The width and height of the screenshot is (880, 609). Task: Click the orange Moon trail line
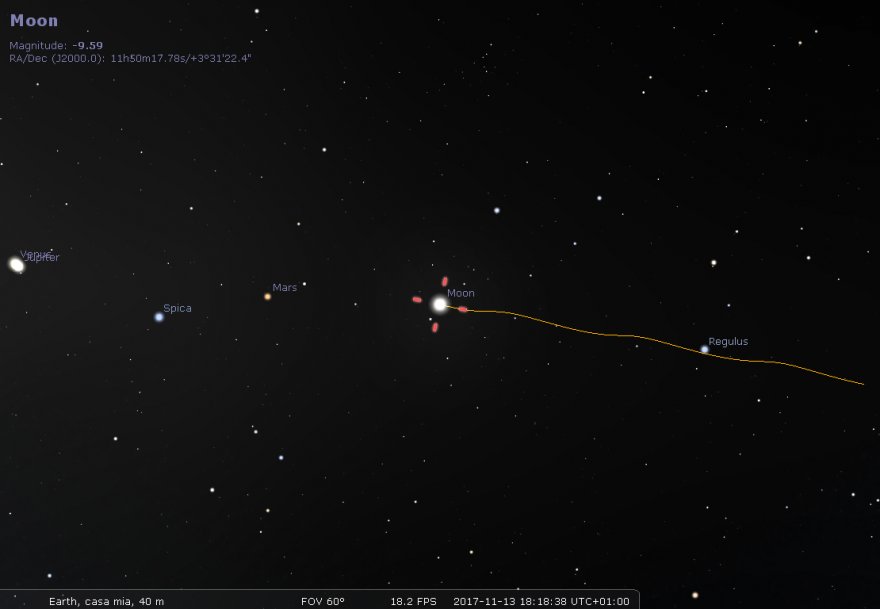[x=600, y=333]
